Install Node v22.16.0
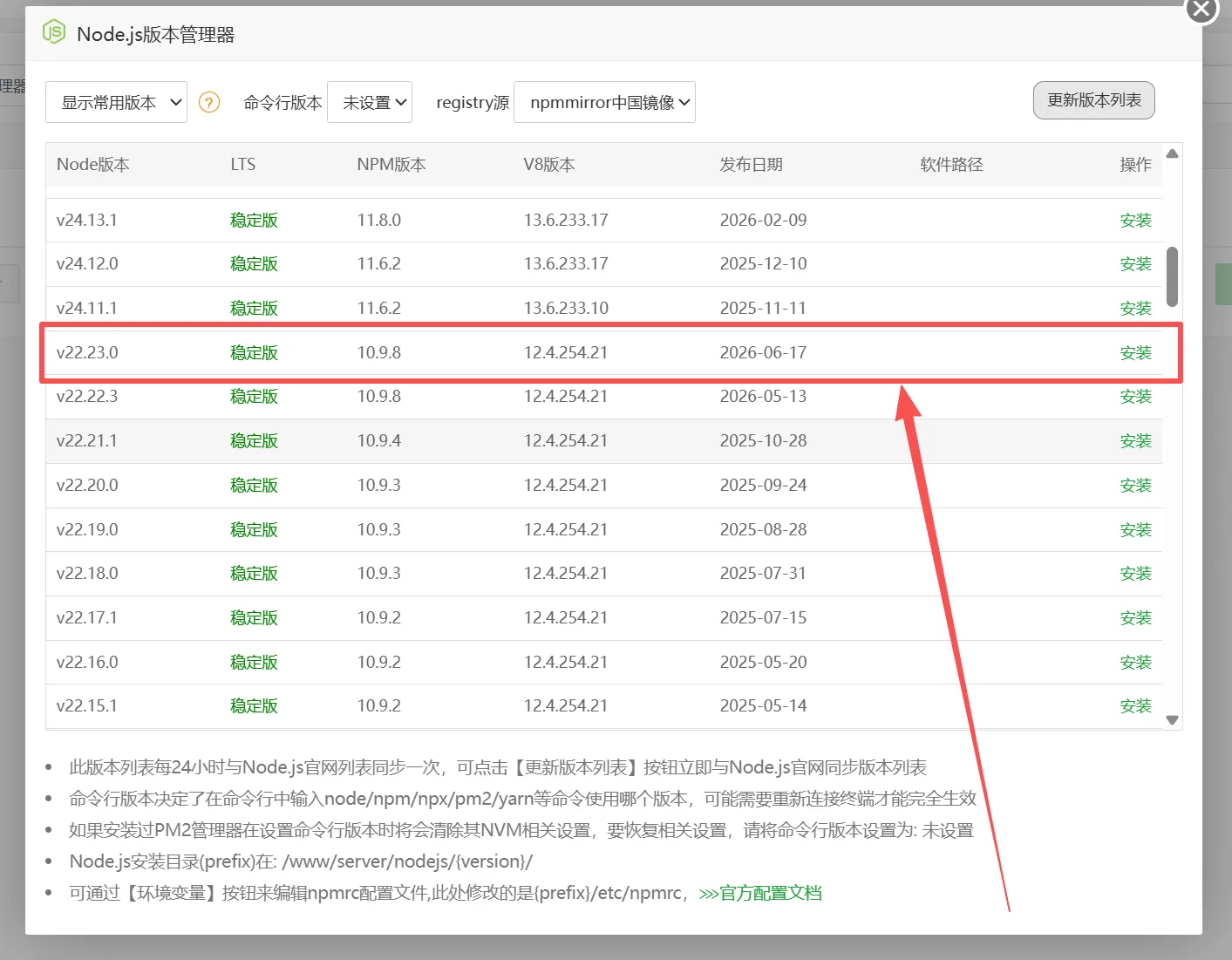The image size is (1232, 960). [x=1136, y=663]
